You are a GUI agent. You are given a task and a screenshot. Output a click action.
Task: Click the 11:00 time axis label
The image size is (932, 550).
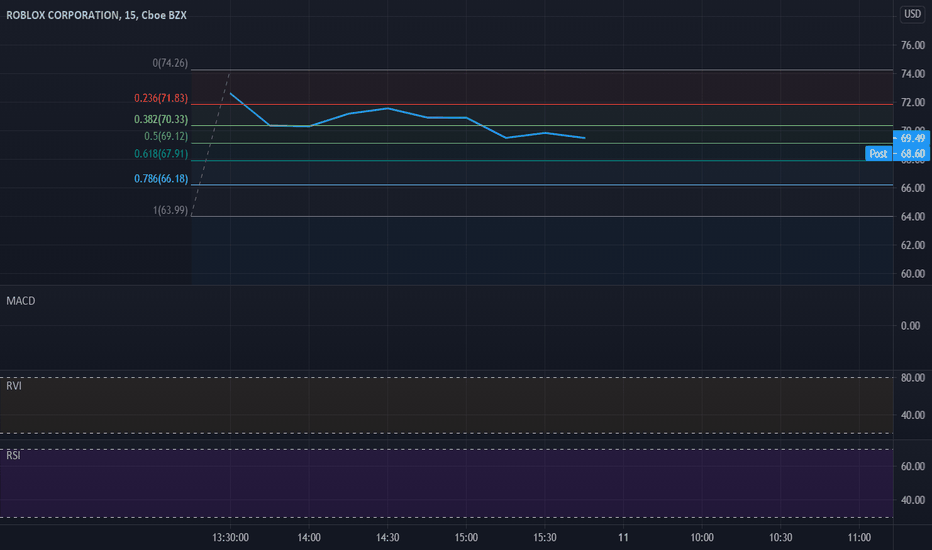click(859, 538)
